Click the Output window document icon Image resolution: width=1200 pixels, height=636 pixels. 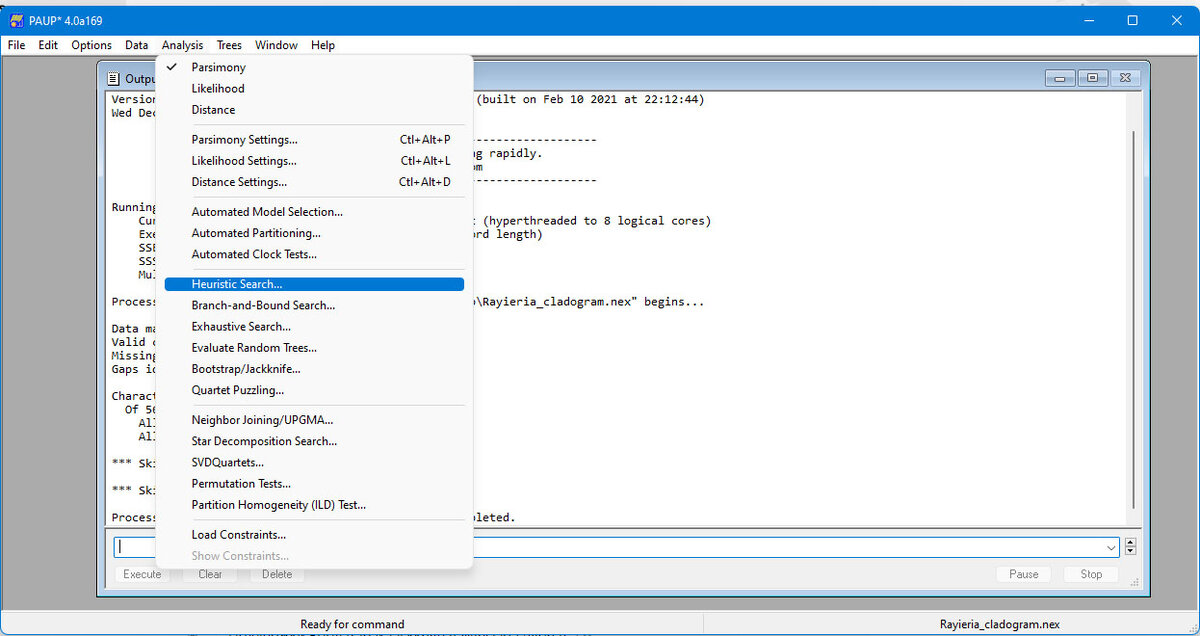(x=113, y=78)
